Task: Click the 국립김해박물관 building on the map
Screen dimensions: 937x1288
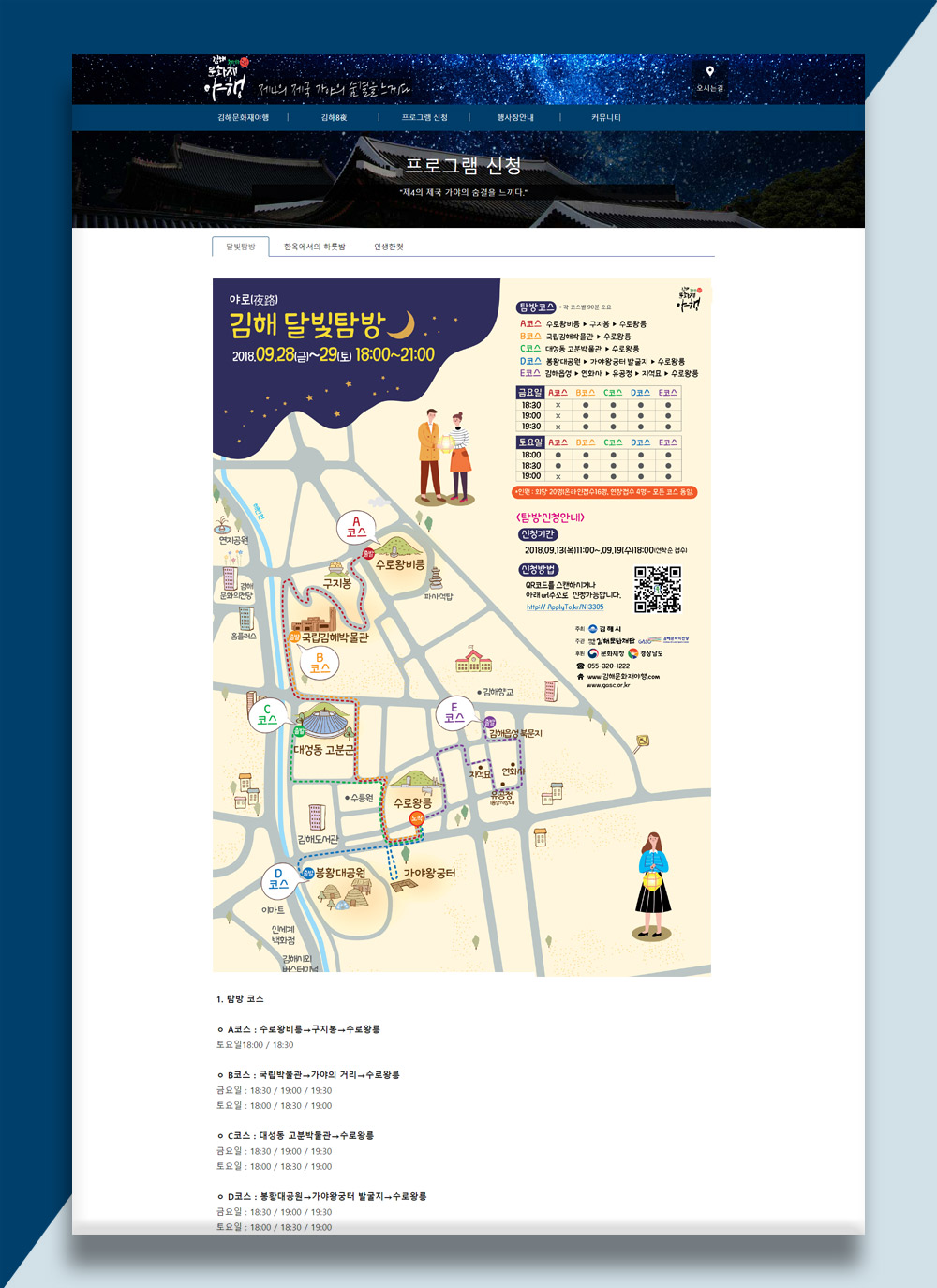Action: click(314, 620)
